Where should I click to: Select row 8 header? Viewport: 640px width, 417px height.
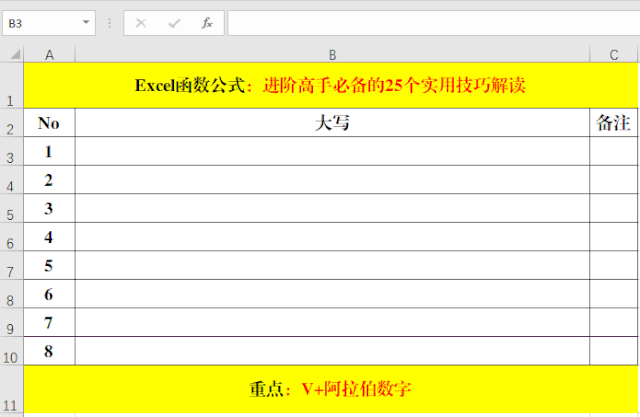tap(11, 294)
